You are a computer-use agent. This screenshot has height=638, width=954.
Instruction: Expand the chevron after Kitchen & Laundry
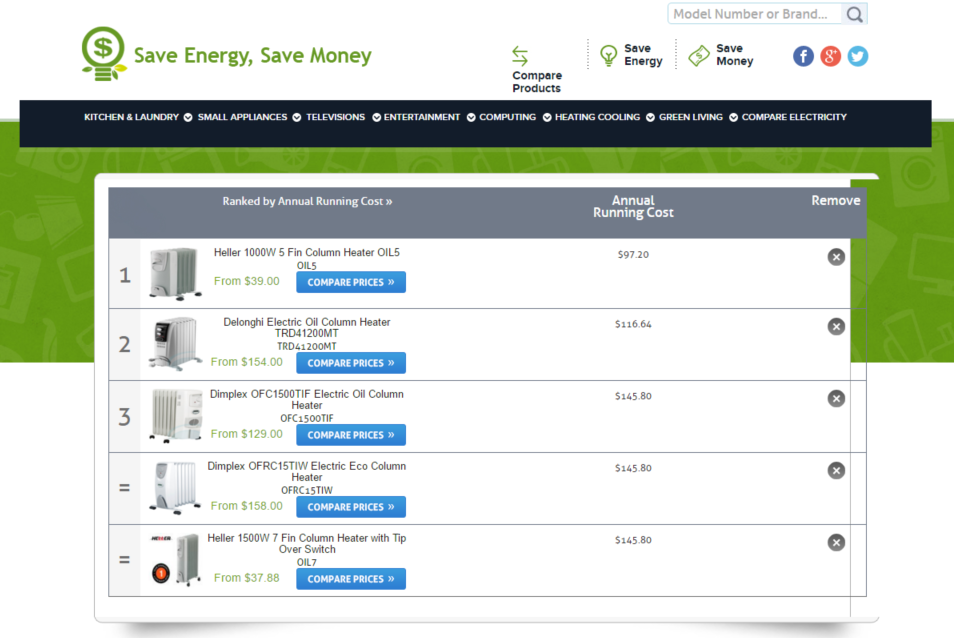click(x=188, y=117)
